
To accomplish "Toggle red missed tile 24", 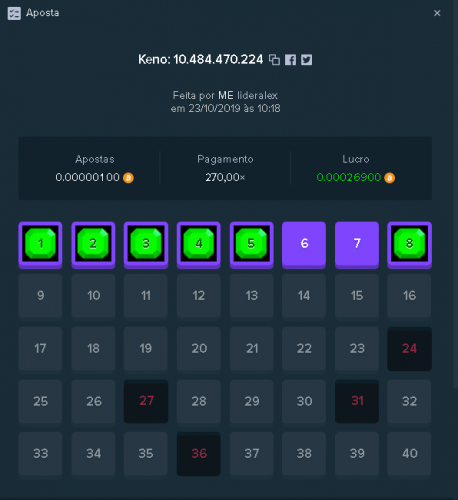I will (409, 349).
